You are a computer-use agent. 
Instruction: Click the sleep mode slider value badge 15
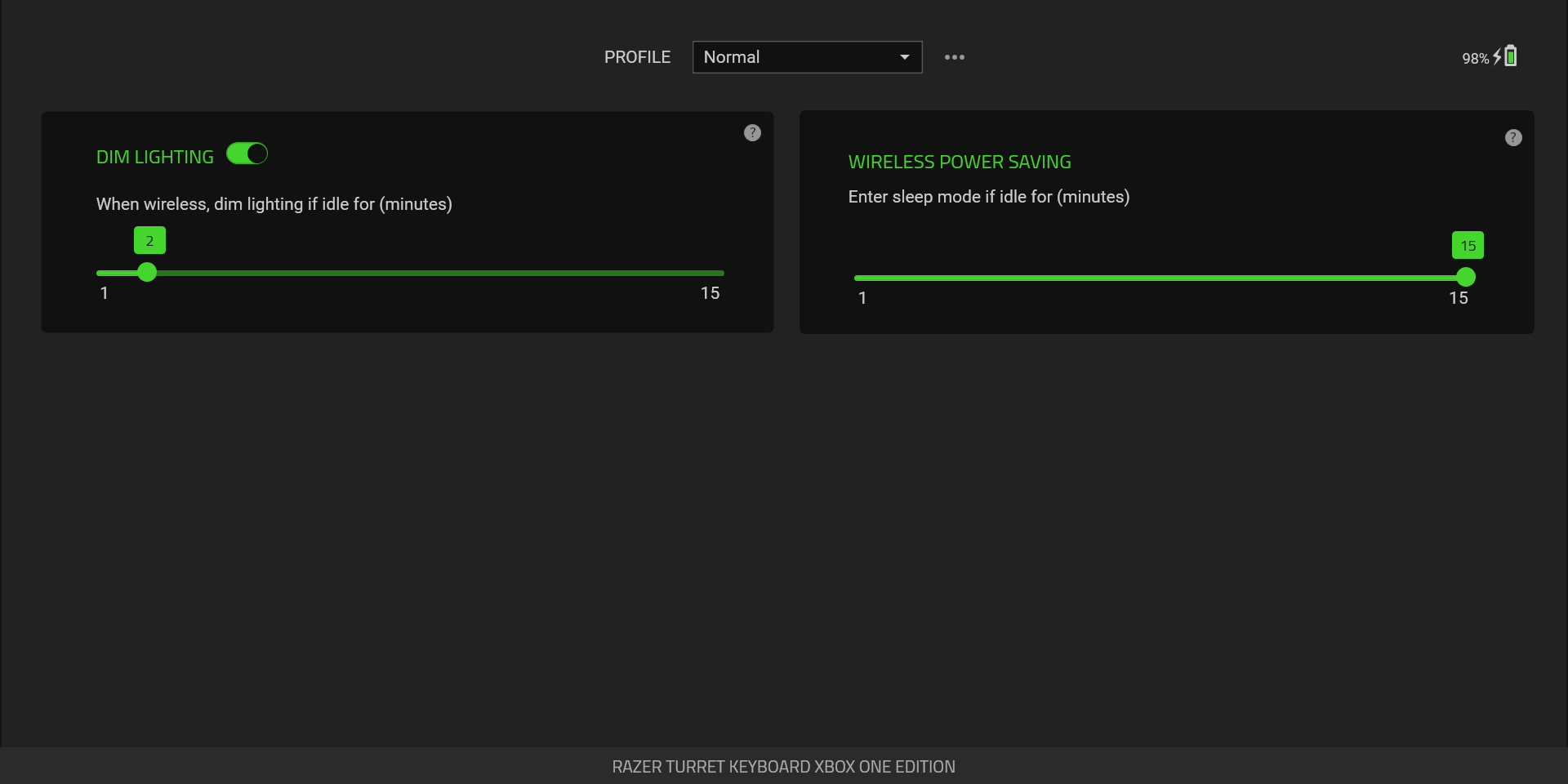(x=1468, y=244)
